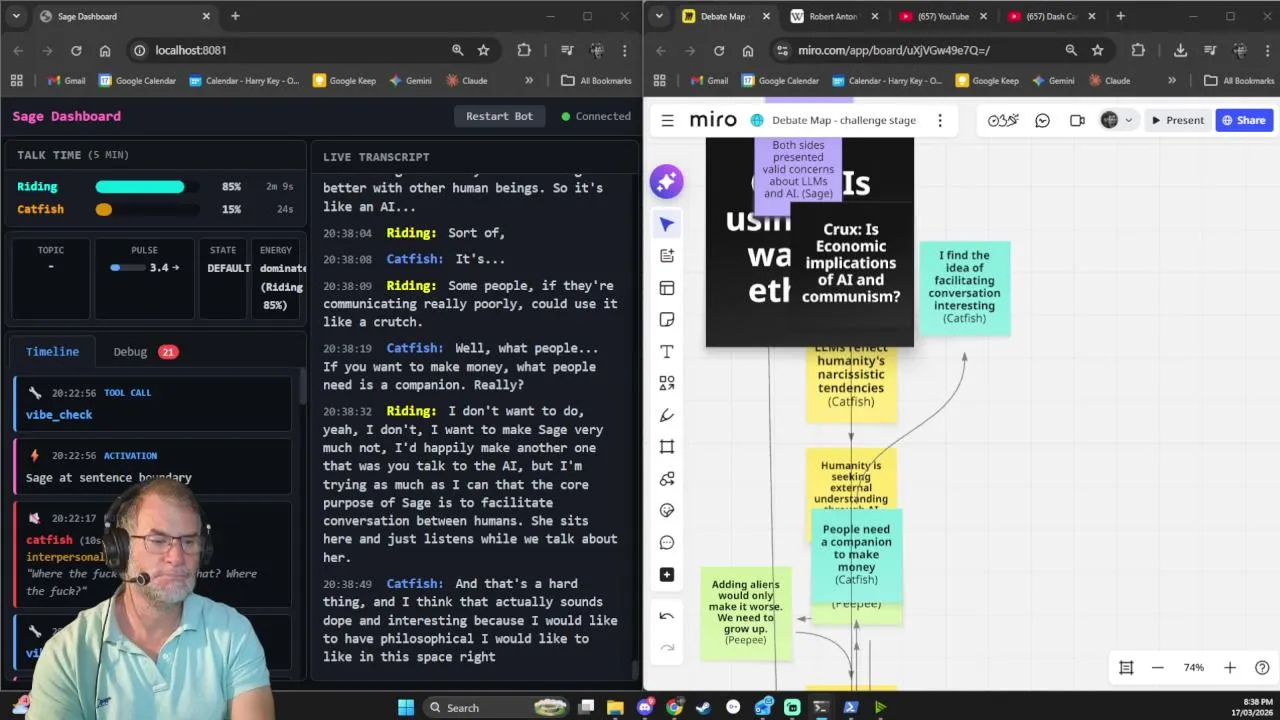Select 'People need a companion' sticky note
This screenshot has width=1280, height=720.
click(856, 554)
